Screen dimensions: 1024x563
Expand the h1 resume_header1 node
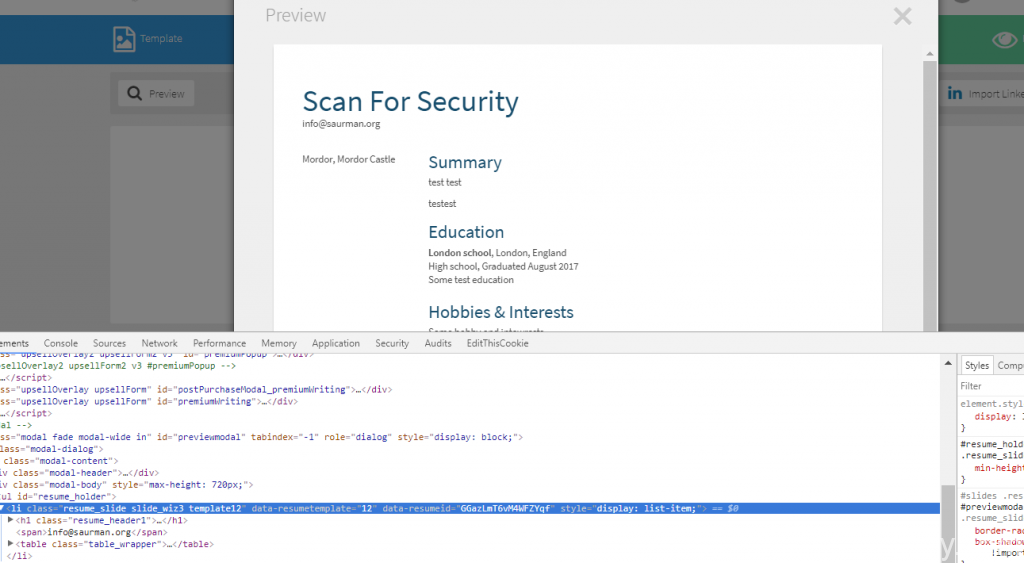pos(10,521)
